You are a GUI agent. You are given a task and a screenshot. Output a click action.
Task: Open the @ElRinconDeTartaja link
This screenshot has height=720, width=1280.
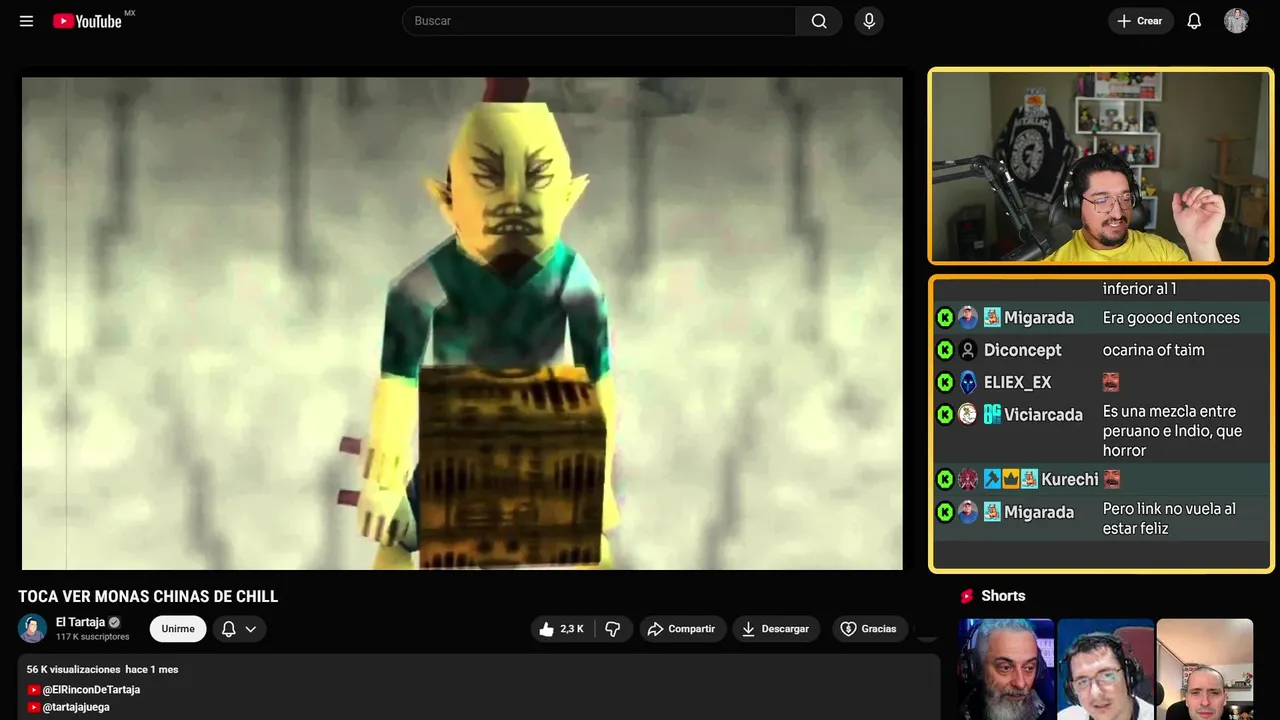pos(91,690)
